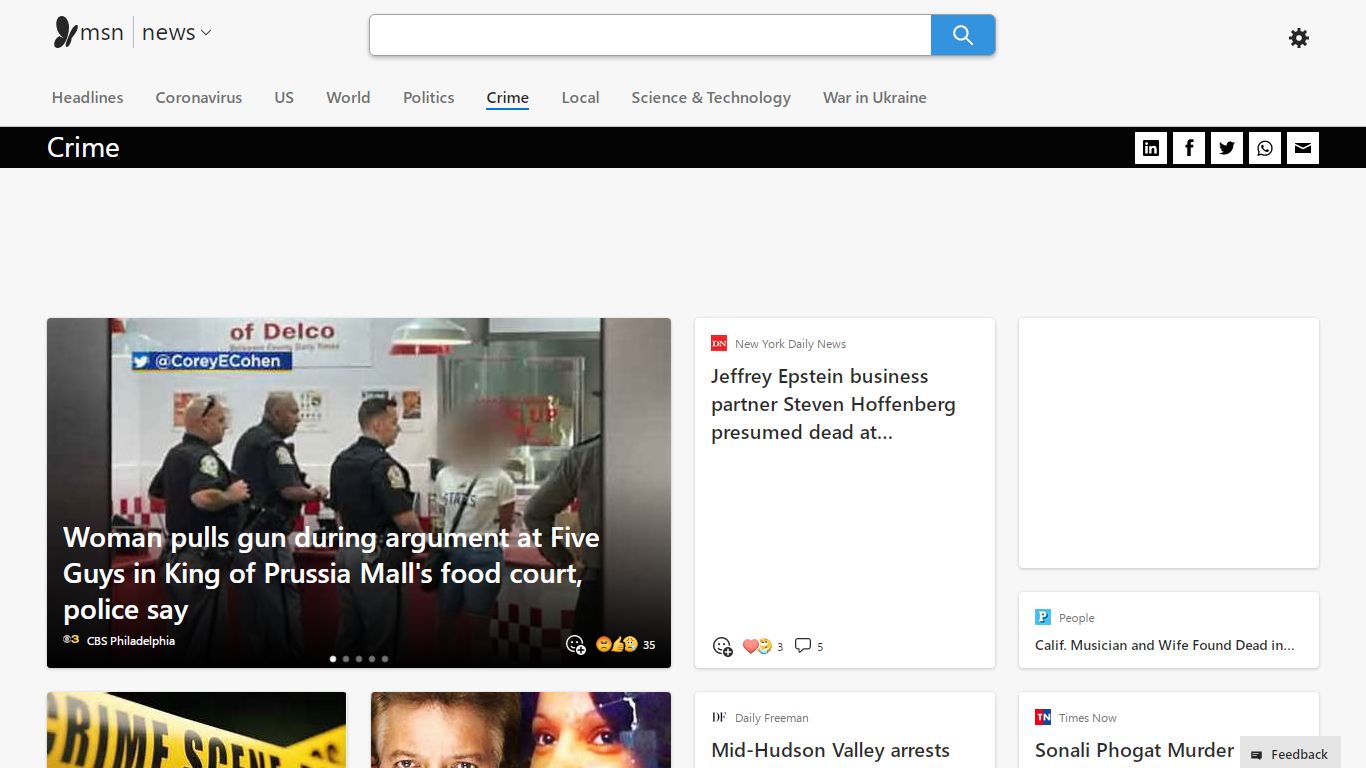Add reaction to Jeffrey Epstein article
The image size is (1366, 768).
coord(722,646)
